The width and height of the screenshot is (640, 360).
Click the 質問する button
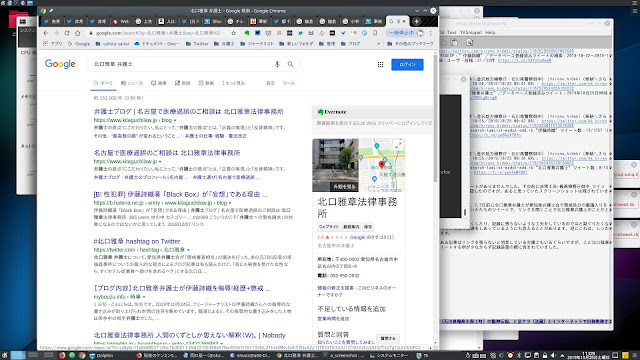[388, 338]
